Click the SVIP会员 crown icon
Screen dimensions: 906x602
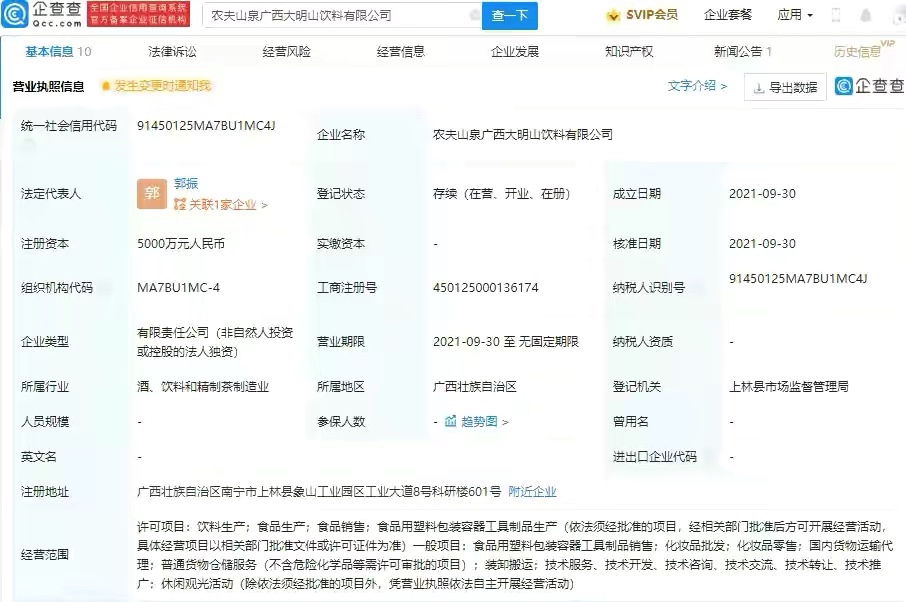pos(612,15)
